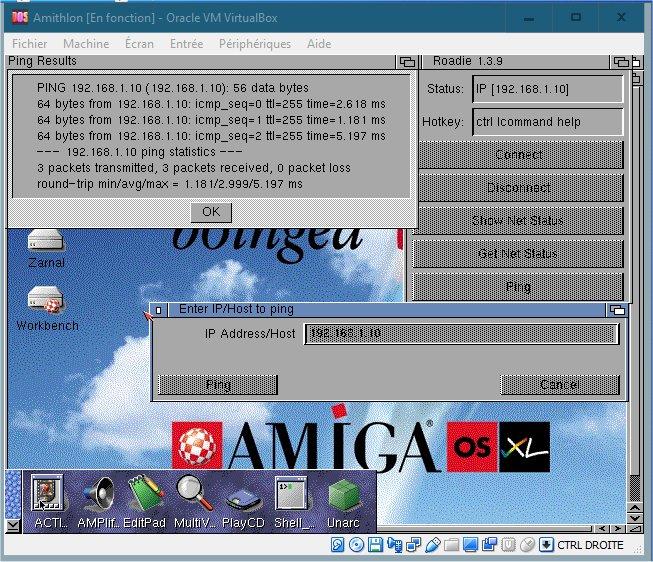Viewport: 653px width, 562px height.
Task: Open the Aide menu
Action: (319, 44)
